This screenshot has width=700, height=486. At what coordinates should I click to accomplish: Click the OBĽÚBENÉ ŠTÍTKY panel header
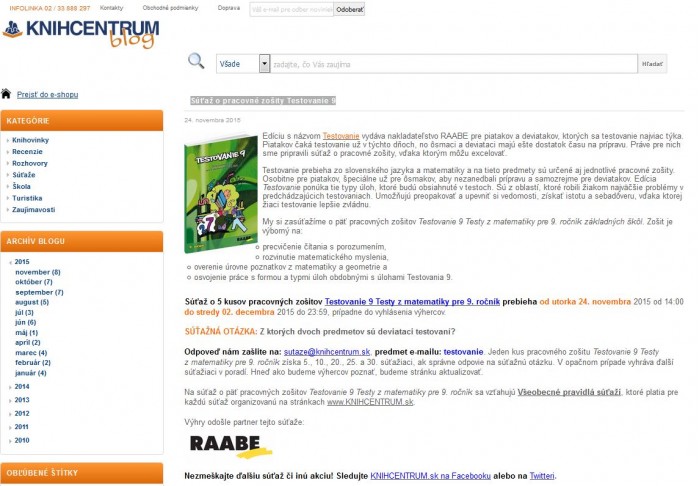pyautogui.click(x=82, y=473)
